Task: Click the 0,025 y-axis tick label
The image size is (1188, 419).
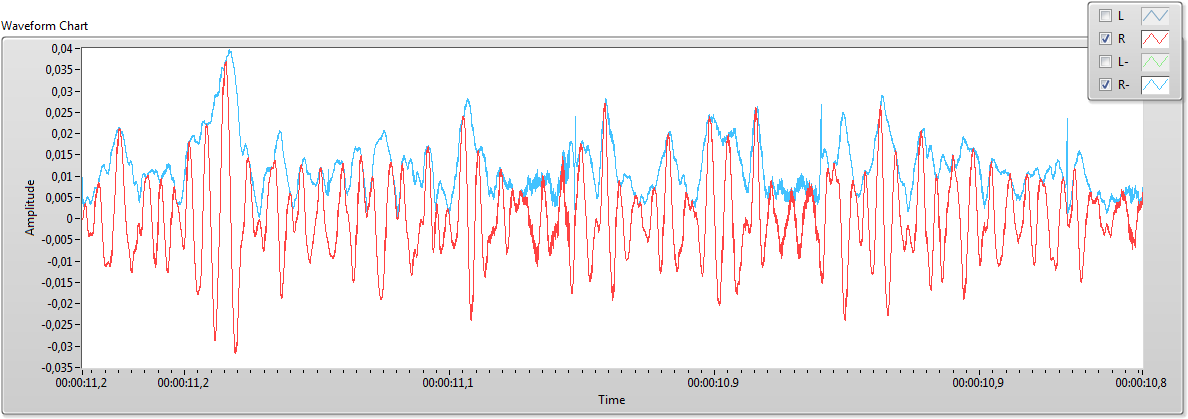Action: pos(59,112)
